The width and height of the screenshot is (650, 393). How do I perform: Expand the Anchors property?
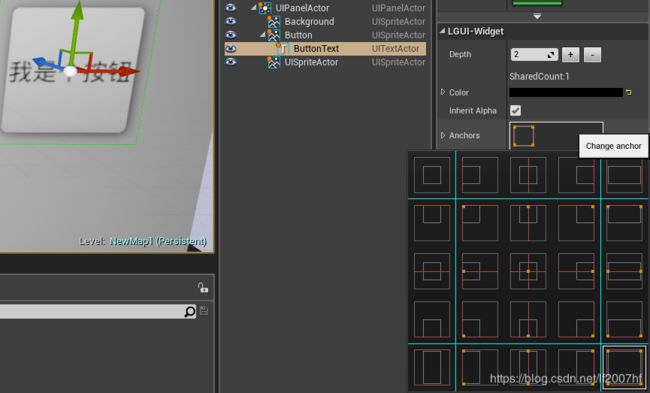443,135
